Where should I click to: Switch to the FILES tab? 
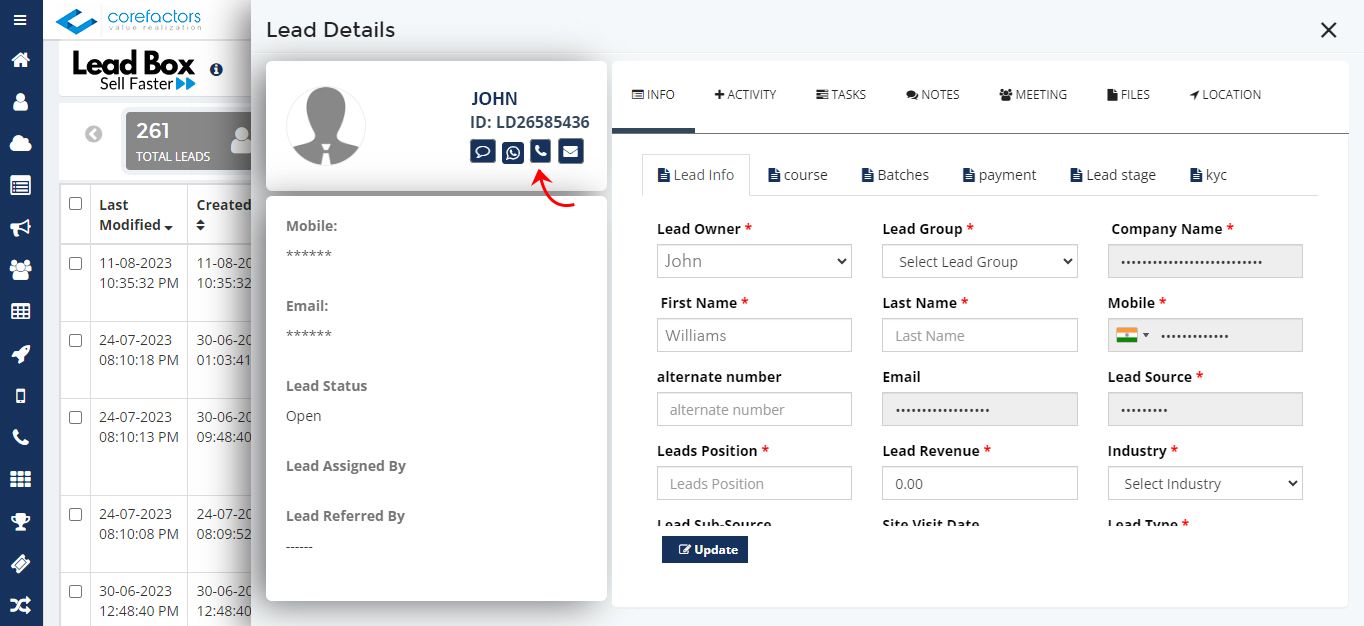tap(1129, 95)
